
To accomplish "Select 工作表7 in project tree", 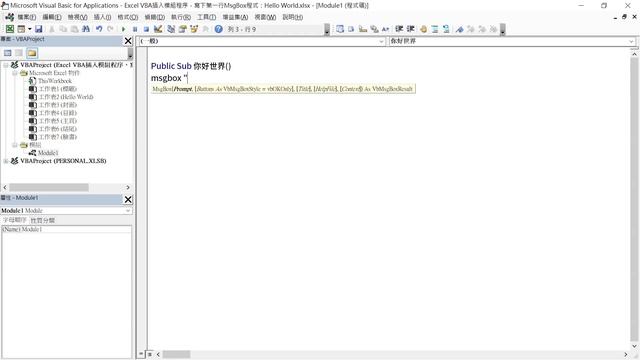I will 58,137.
